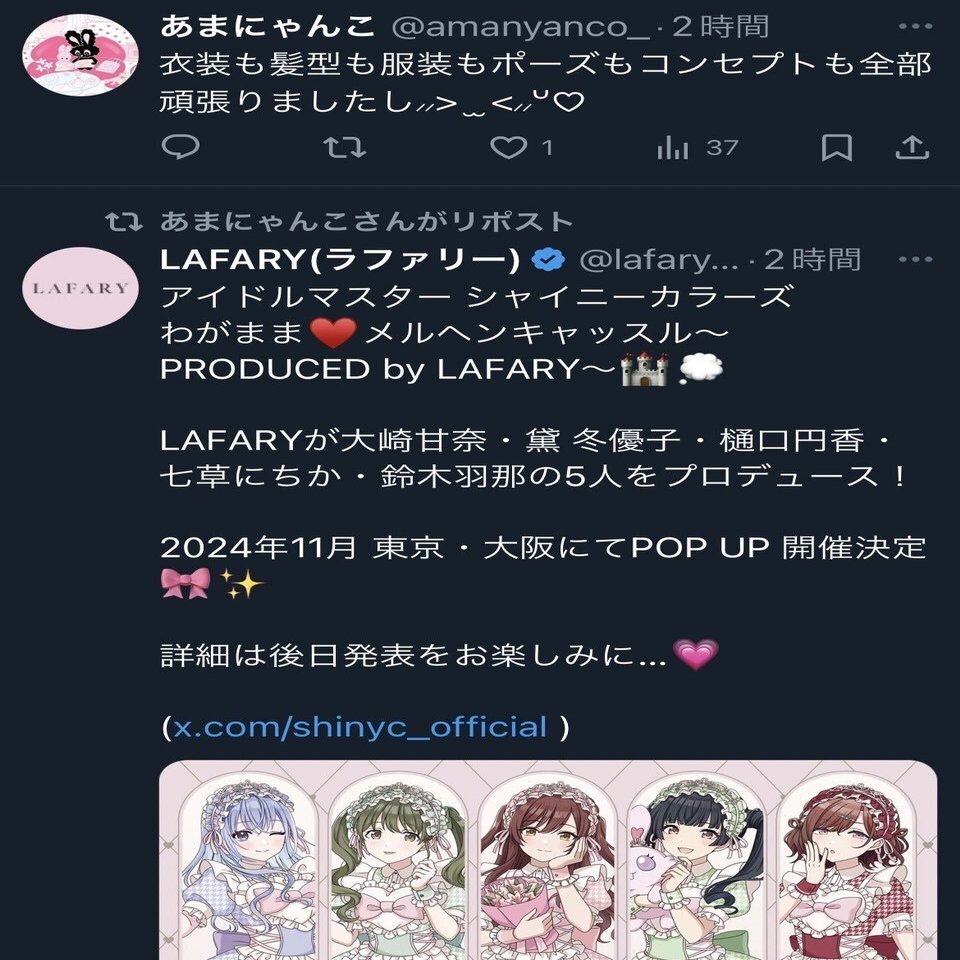This screenshot has width=960, height=960.
Task: Open the x.com/shinyc_official link
Action: [x=360, y=727]
